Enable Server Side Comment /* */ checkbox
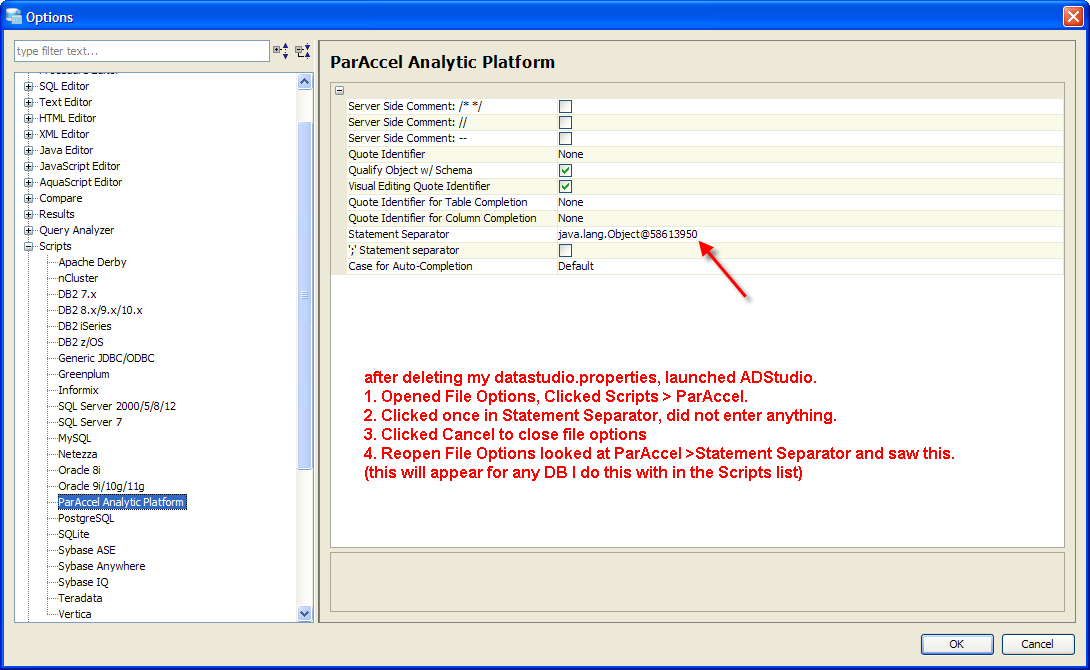The height and width of the screenshot is (670, 1090). pyautogui.click(x=565, y=106)
